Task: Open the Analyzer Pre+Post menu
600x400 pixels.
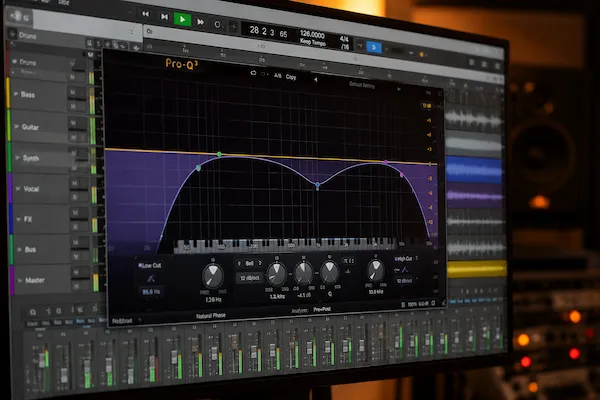Action: (321, 309)
